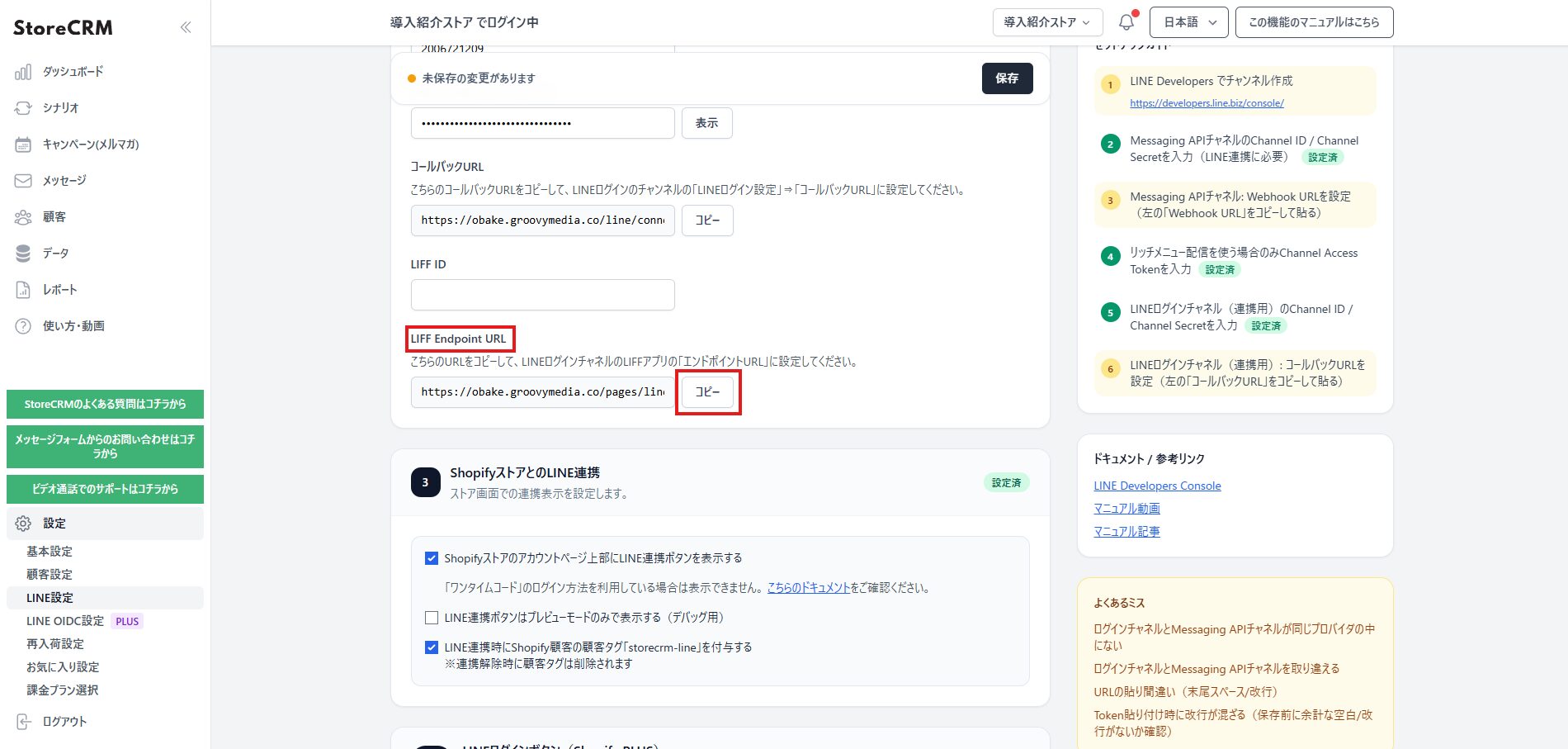The image size is (1568, 749).
Task: Click the Message envelope icon
Action: coord(23,181)
